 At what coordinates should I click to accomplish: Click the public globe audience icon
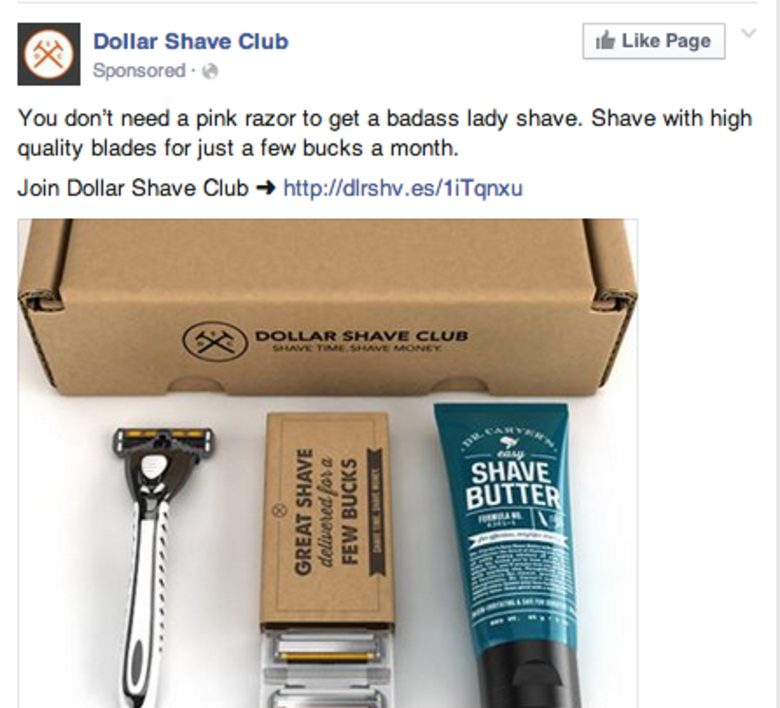[x=210, y=71]
